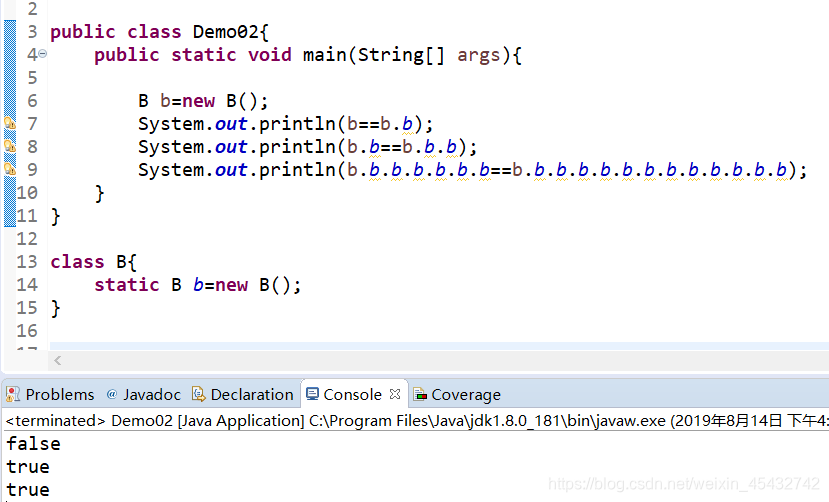The height and width of the screenshot is (502, 829).
Task: Click the Javadoc @ icon
Action: pyautogui.click(x=112, y=394)
